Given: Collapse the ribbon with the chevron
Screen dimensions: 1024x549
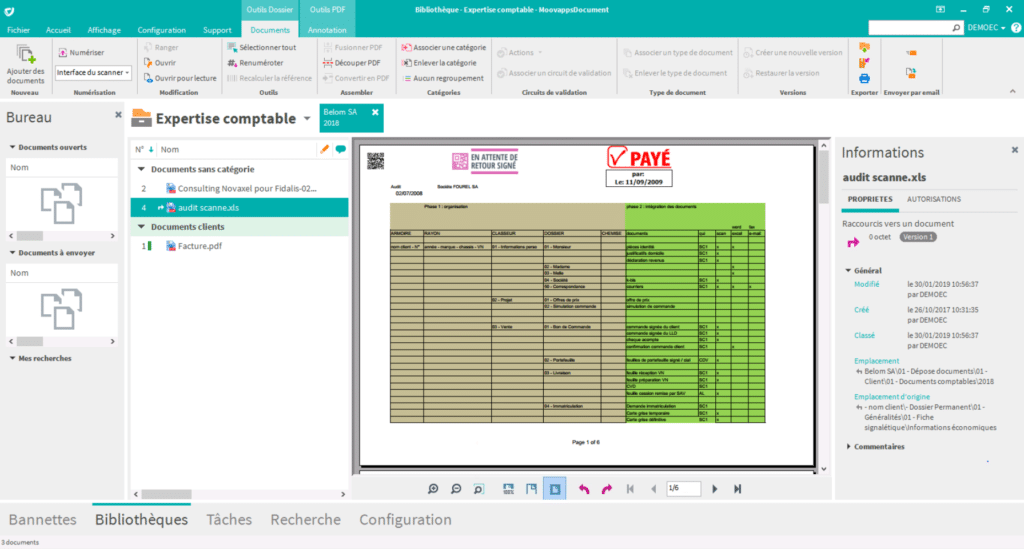Looking at the screenshot, I should pyautogui.click(x=1012, y=91).
